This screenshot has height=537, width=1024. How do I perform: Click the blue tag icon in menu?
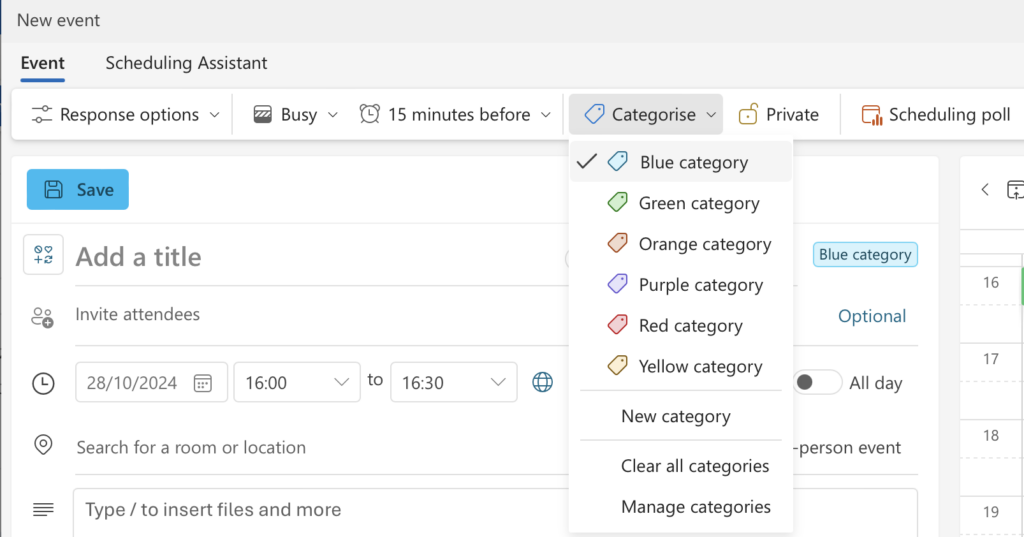pyautogui.click(x=618, y=161)
